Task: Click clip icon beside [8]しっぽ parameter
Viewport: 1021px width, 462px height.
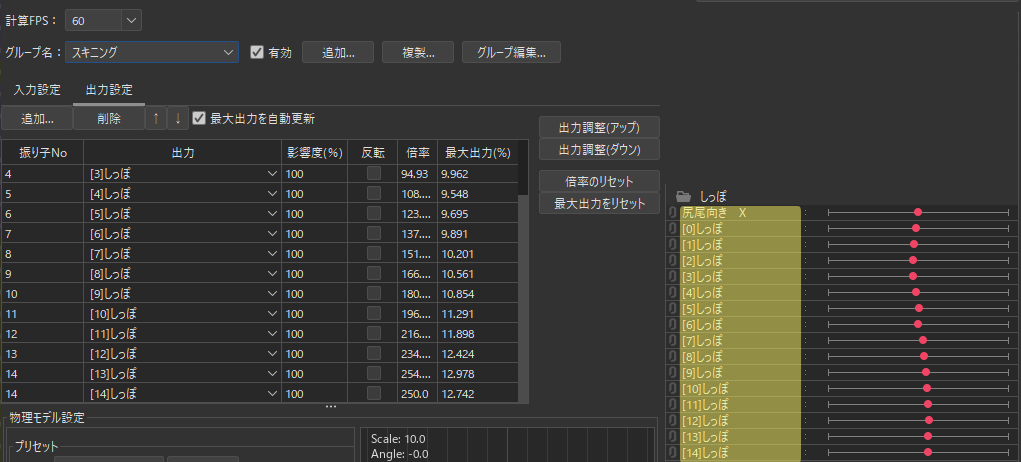Action: click(673, 356)
